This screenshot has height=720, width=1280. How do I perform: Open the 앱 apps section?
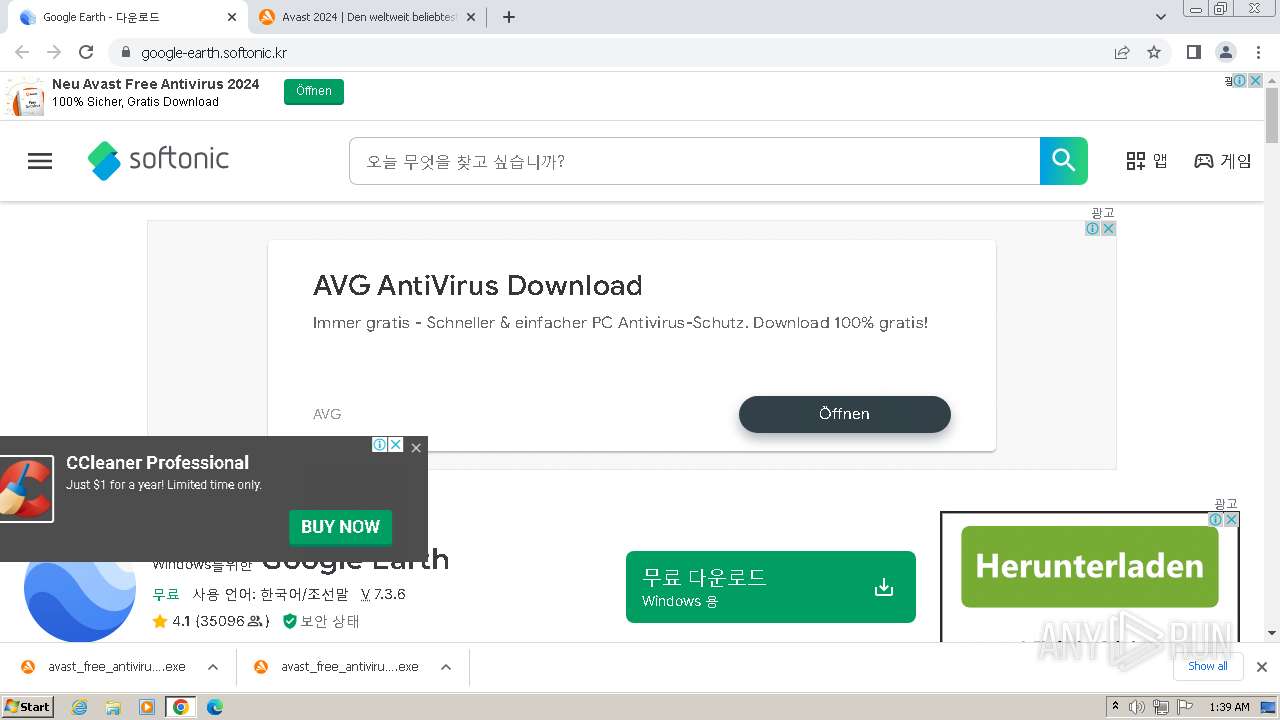(1147, 161)
